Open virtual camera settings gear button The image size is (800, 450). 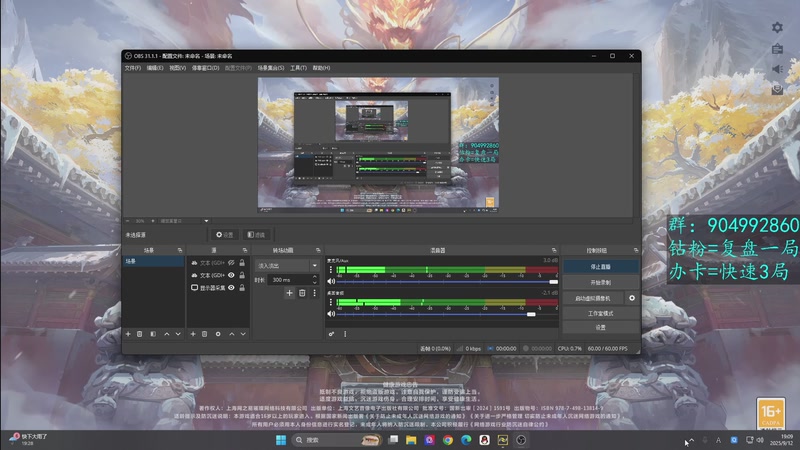(632, 298)
